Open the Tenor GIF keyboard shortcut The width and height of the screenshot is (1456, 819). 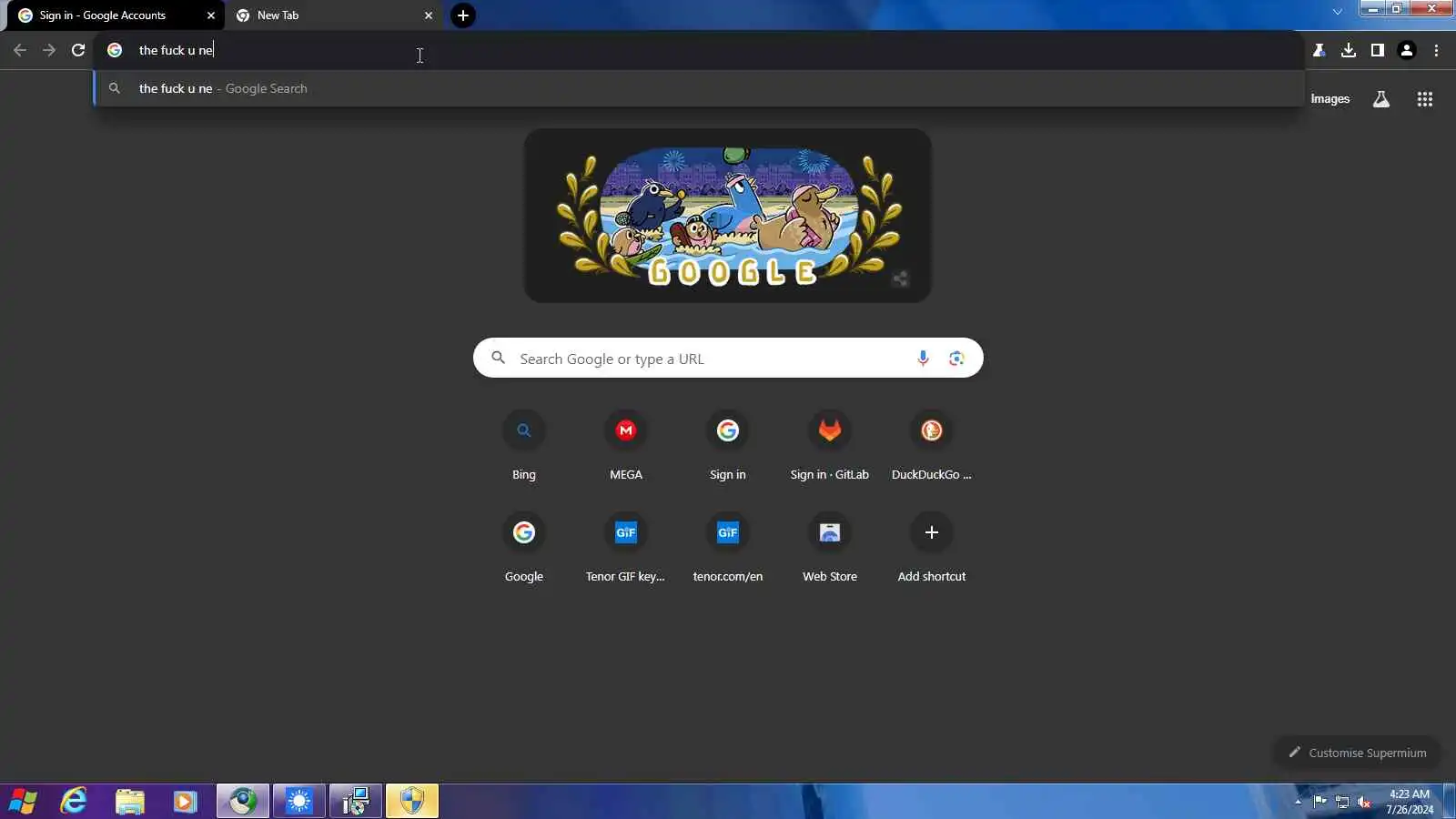coord(626,548)
